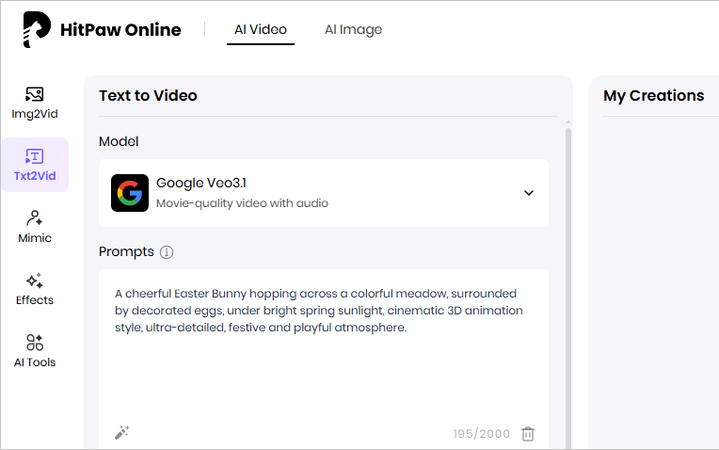
Task: Select the Txt2Vid sidebar item
Action: point(35,165)
